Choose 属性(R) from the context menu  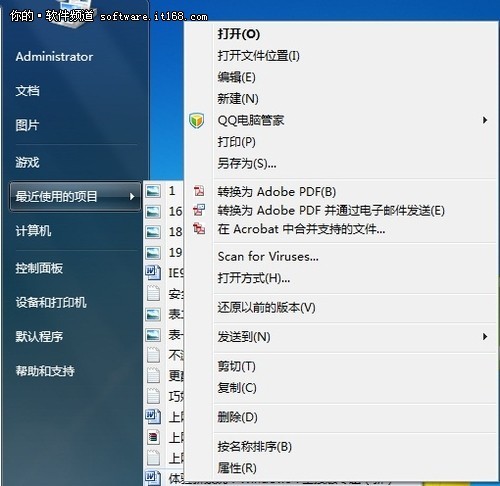pos(237,468)
